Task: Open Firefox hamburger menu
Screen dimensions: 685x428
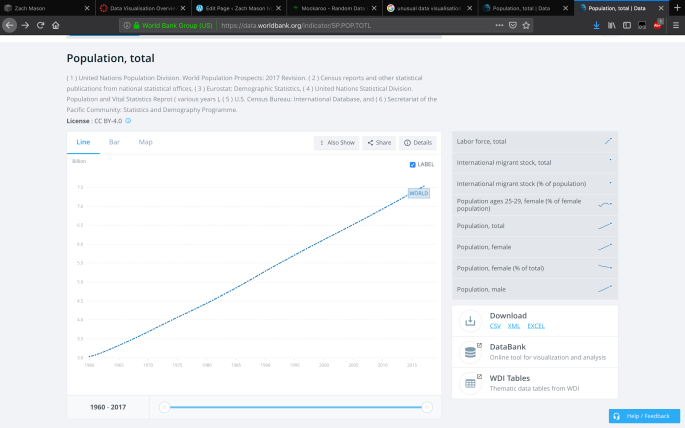Action: [x=676, y=25]
